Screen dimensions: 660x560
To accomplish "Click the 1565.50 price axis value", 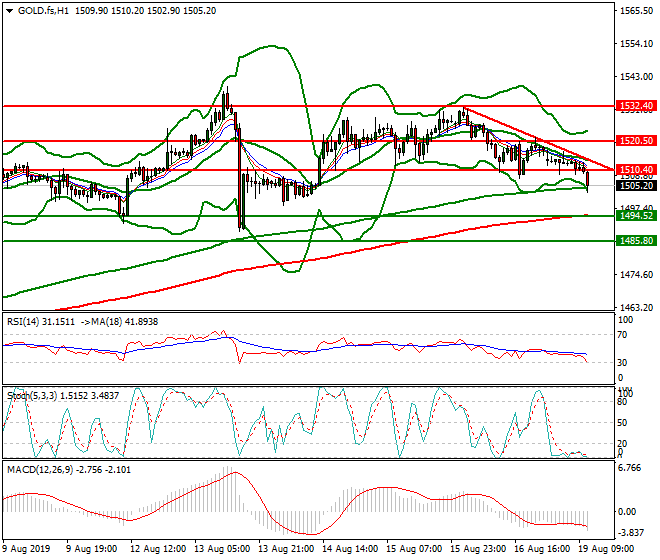I will point(636,11).
